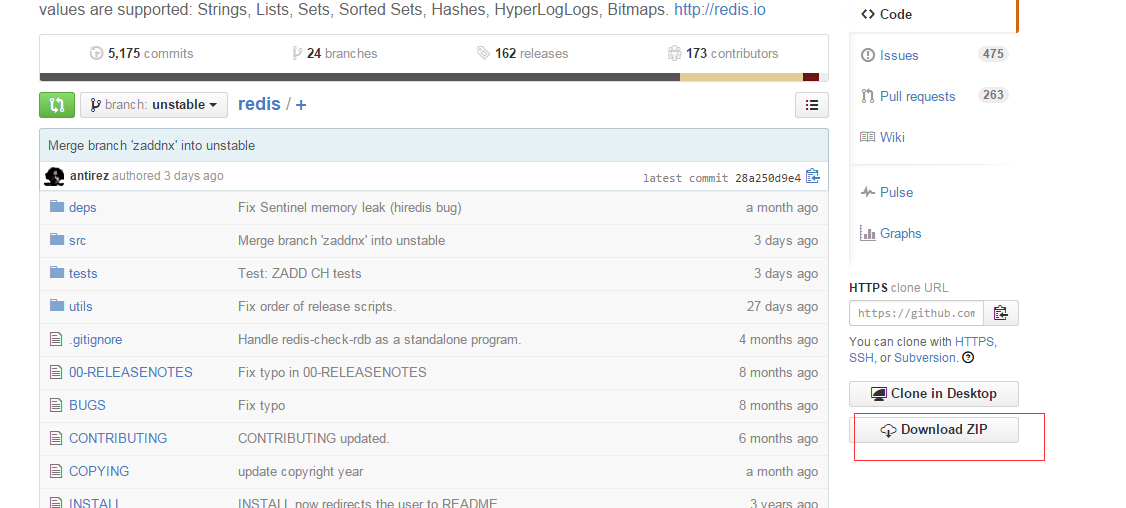Viewport: 1126px width, 508px height.
Task: Open the .gitignore file
Action: [x=96, y=340]
